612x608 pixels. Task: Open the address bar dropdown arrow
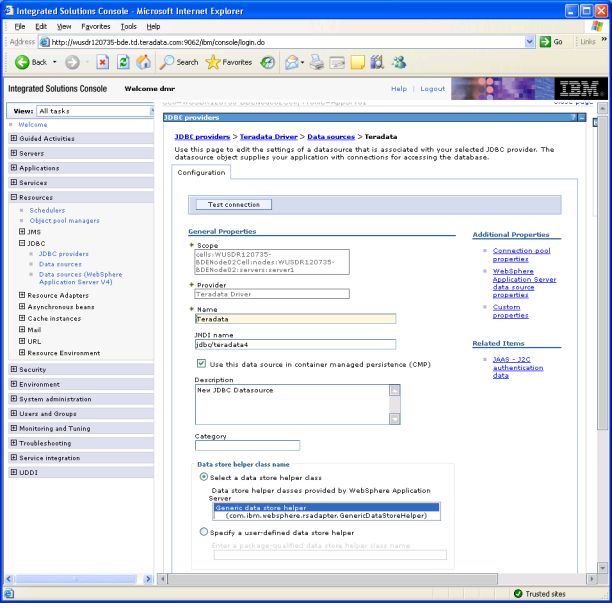(x=529, y=42)
